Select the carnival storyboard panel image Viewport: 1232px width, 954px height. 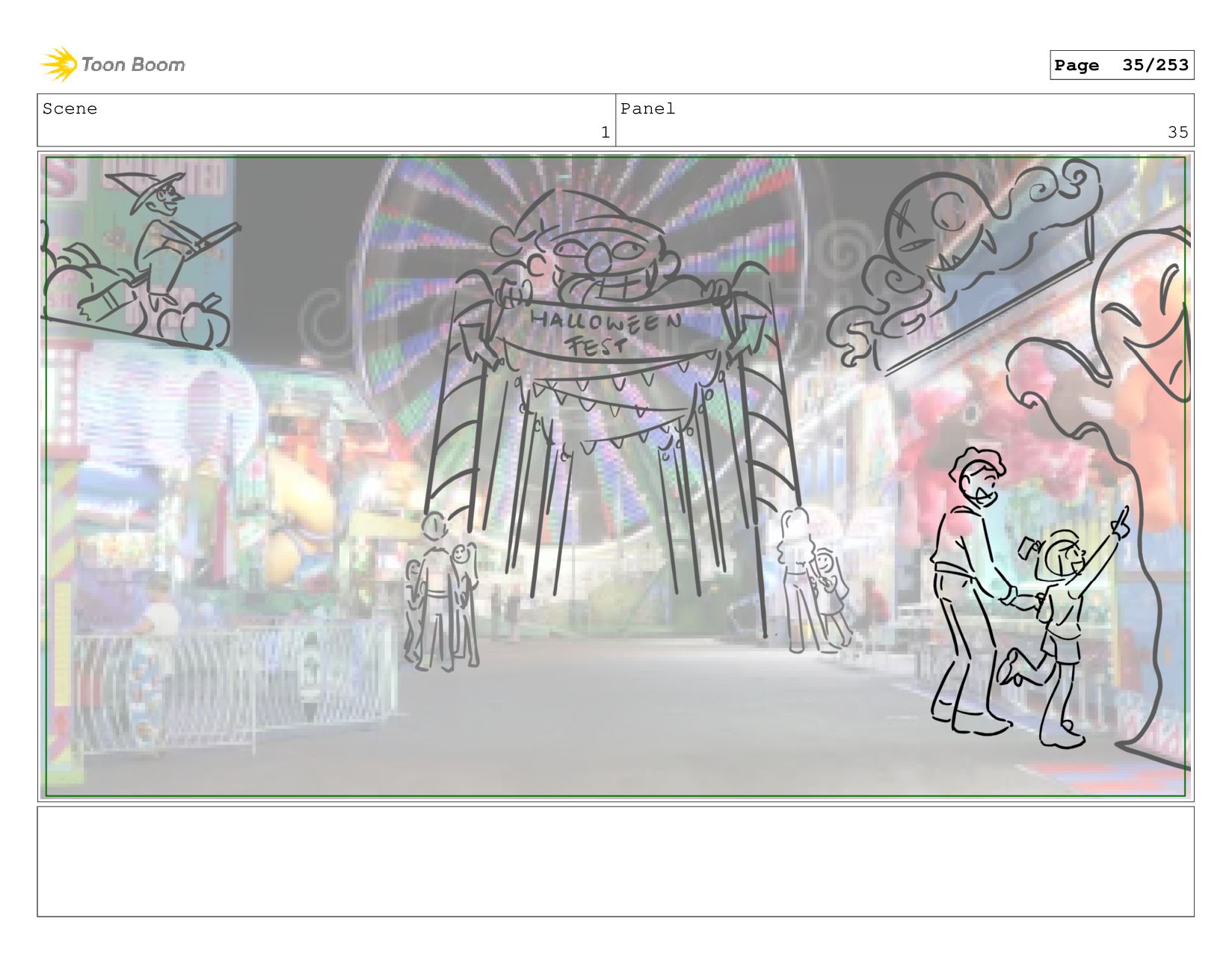[x=615, y=476]
